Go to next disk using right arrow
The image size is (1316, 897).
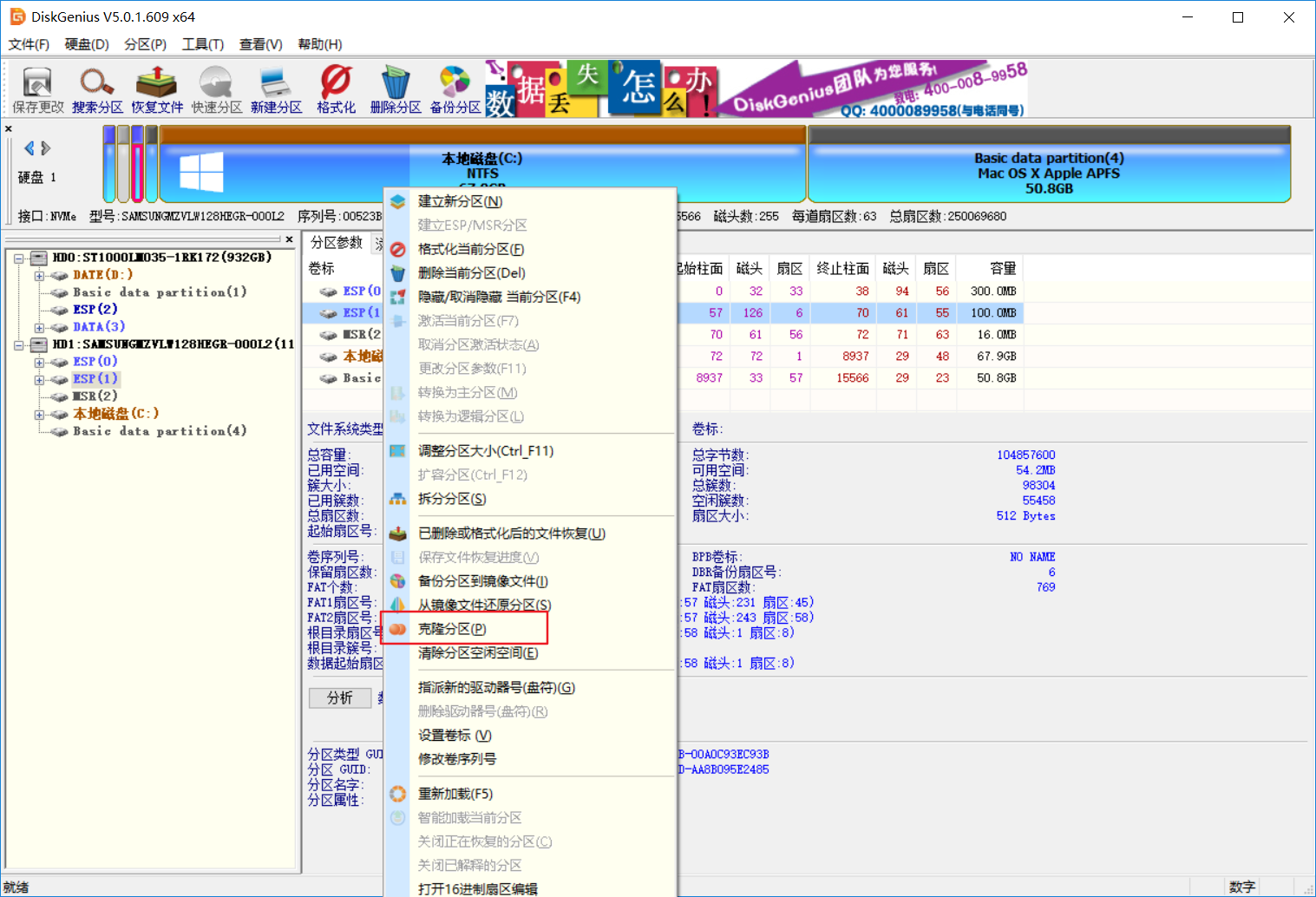[x=46, y=148]
